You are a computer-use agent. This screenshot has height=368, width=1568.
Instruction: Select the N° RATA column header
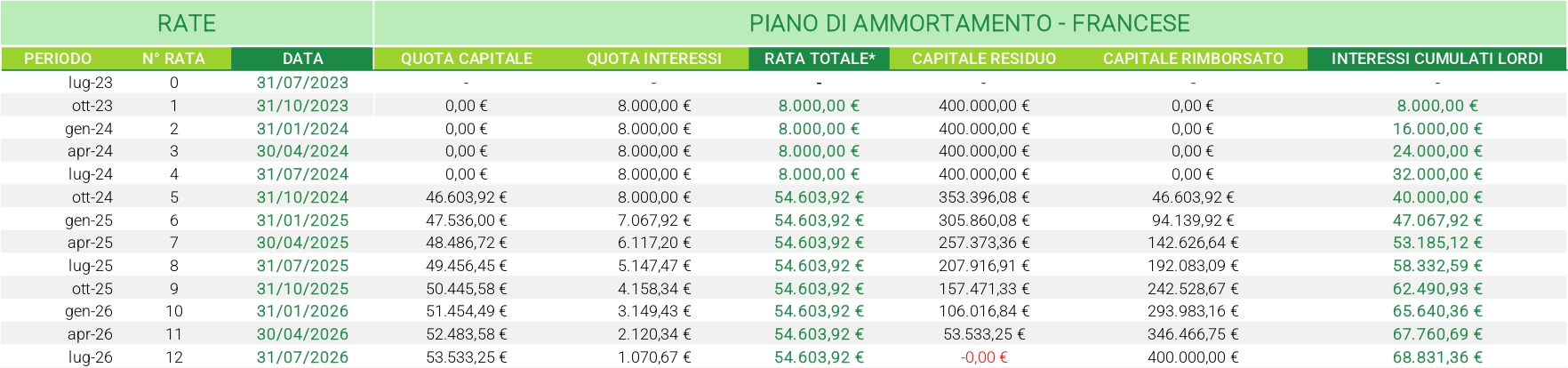click(x=173, y=59)
